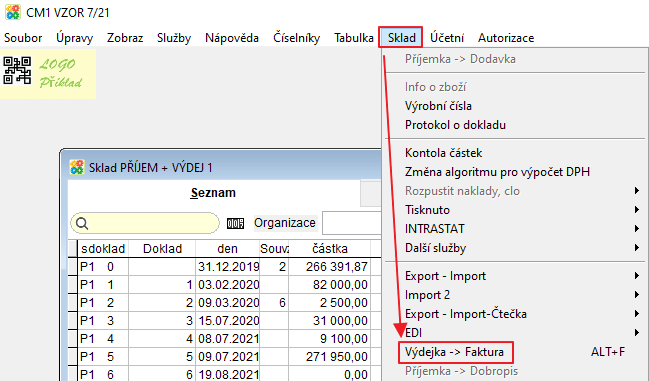Click the barcode scanner icon
This screenshot has height=381, width=649.
(x=236, y=223)
